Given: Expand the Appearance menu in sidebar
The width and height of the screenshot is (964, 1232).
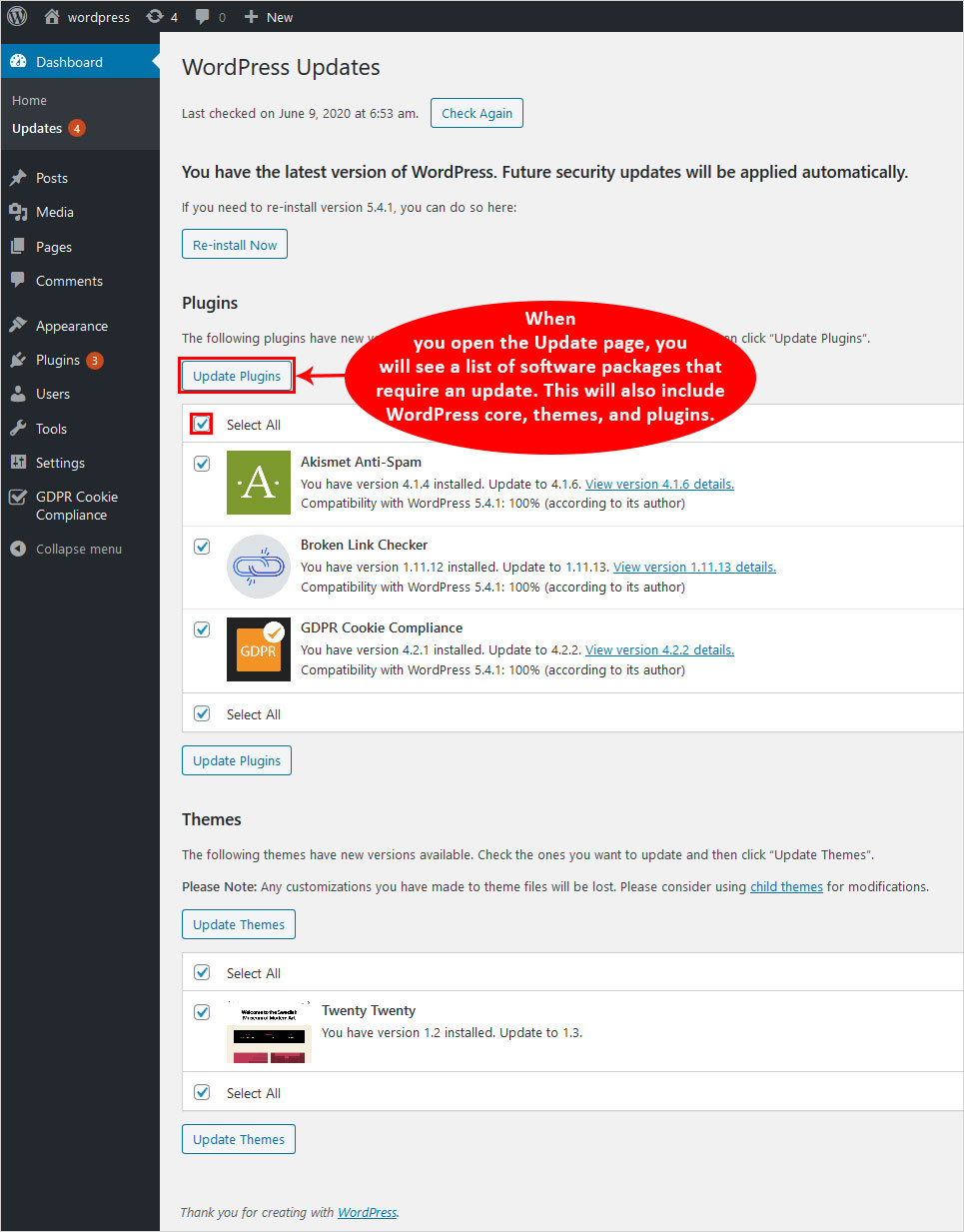Looking at the screenshot, I should point(71,326).
